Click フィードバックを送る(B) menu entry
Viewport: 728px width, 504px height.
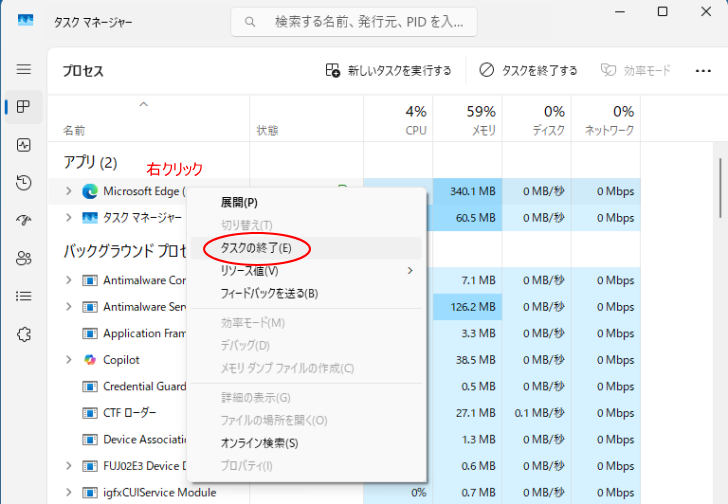[268, 293]
